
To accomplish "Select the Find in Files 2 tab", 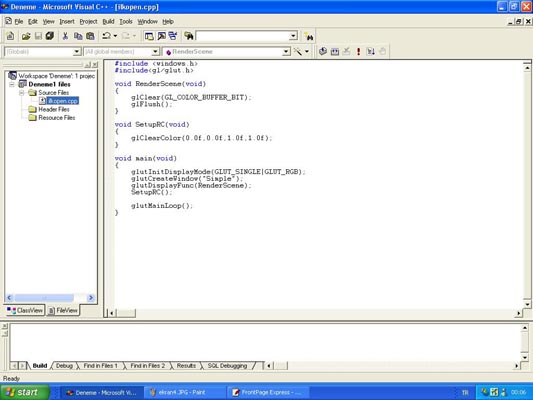I will (x=148, y=366).
